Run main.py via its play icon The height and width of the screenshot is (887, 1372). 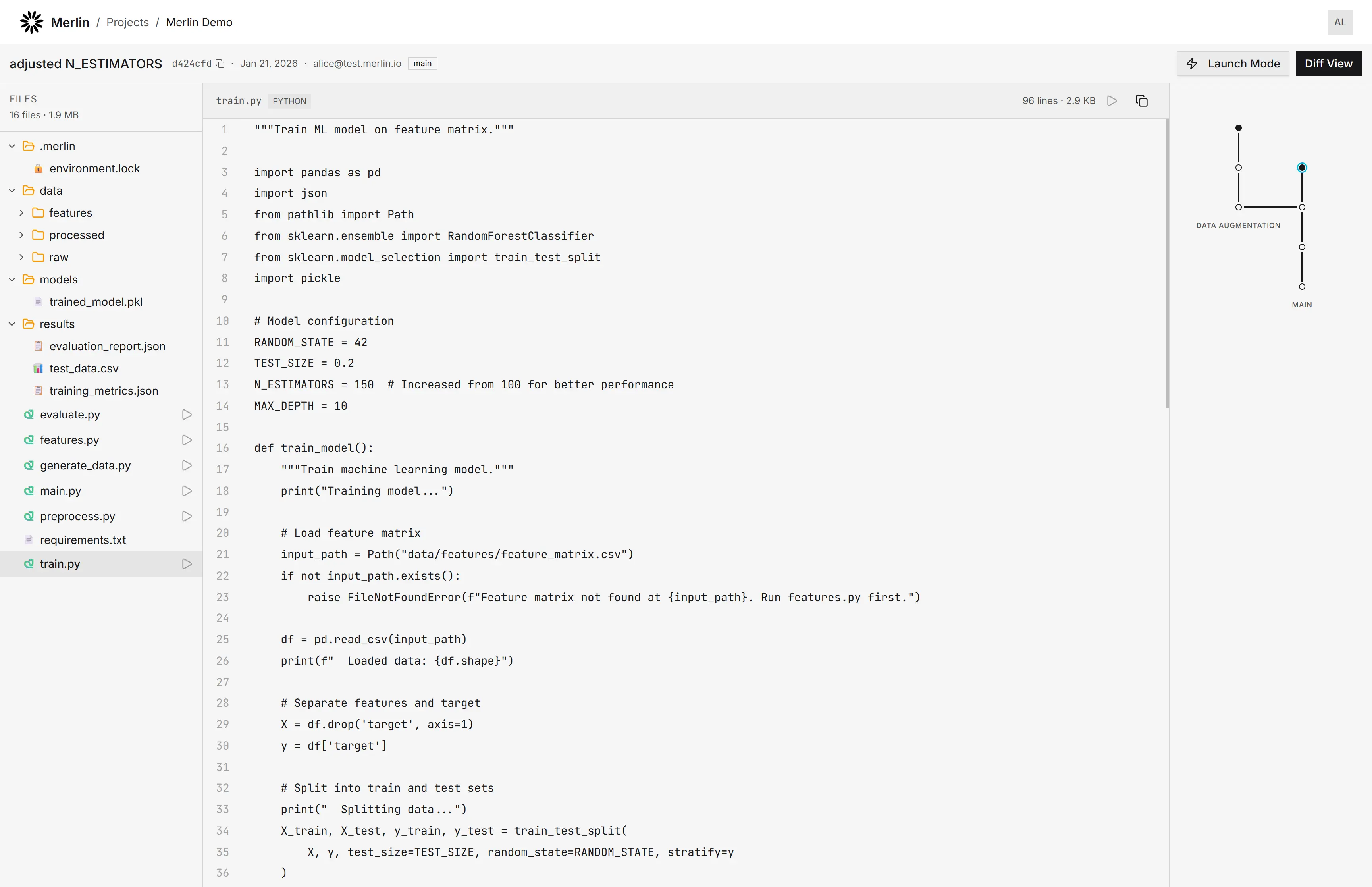[187, 491]
